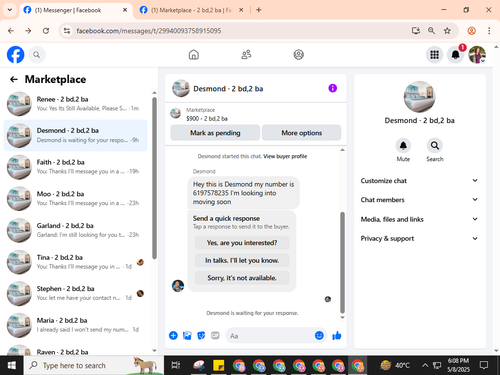Open Groups icon in top bar
500x375 pixels.
pos(298,54)
